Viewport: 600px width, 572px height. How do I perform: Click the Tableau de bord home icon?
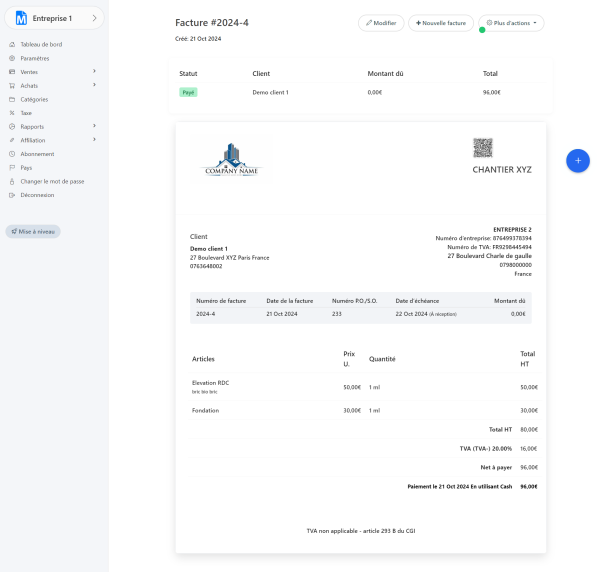[x=12, y=45]
